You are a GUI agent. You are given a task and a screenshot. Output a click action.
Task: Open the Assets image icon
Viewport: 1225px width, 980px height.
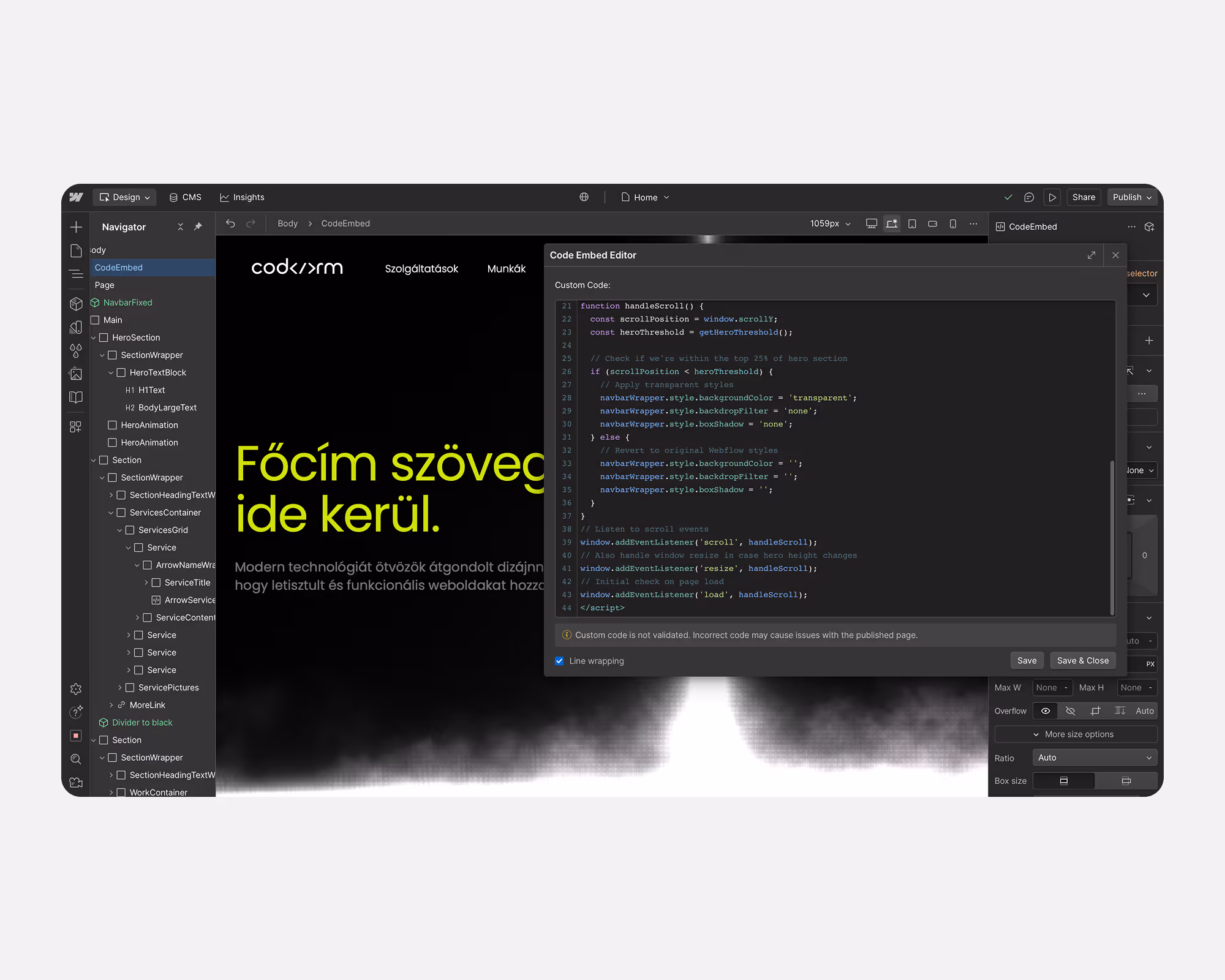pyautogui.click(x=76, y=374)
